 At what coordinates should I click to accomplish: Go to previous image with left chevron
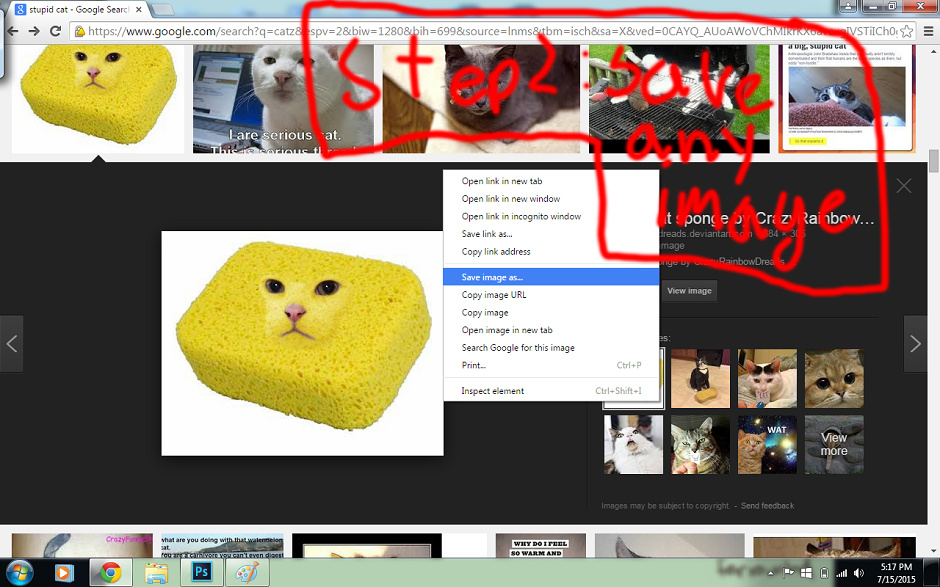[12, 344]
